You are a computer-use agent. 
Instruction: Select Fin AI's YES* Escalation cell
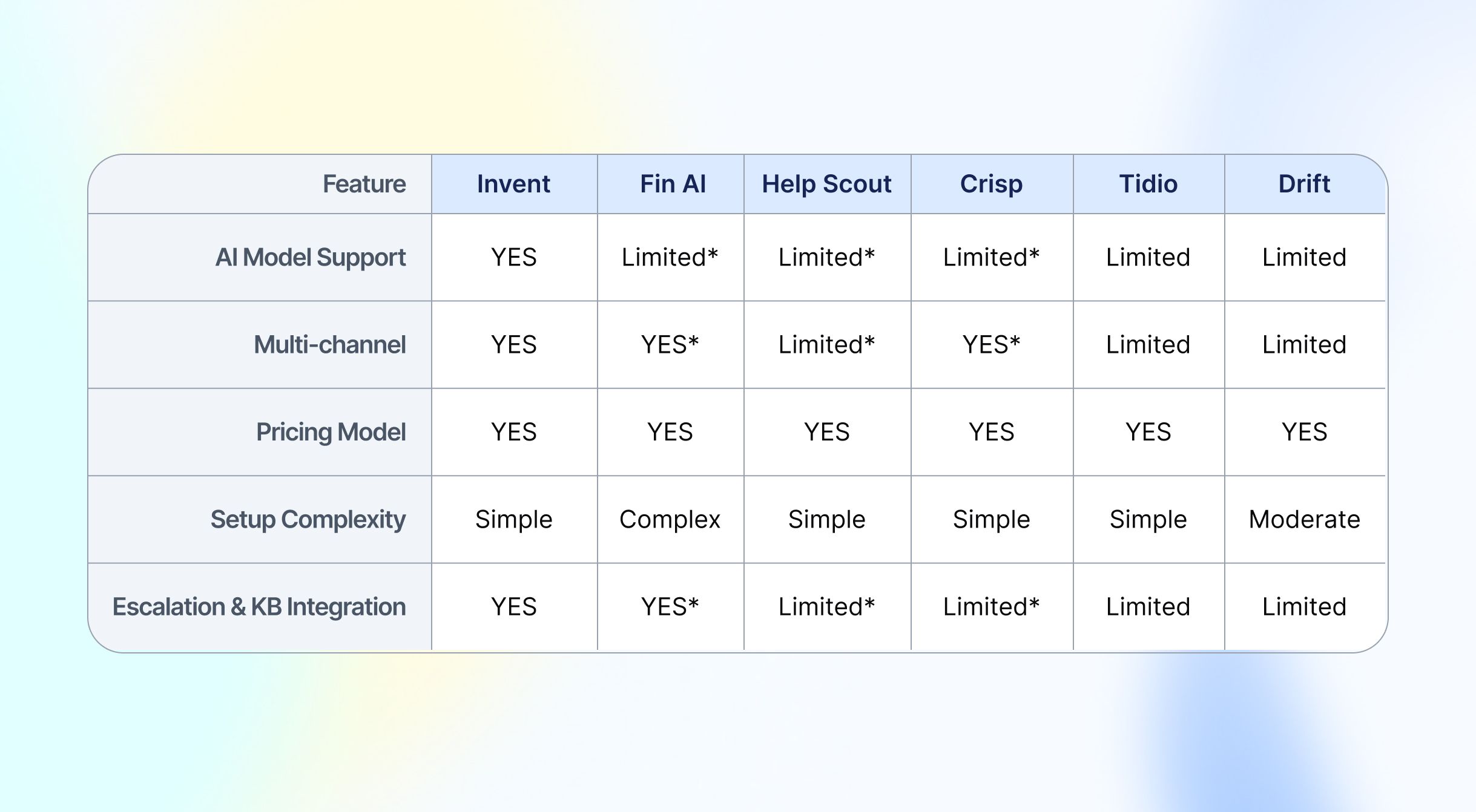(x=670, y=607)
